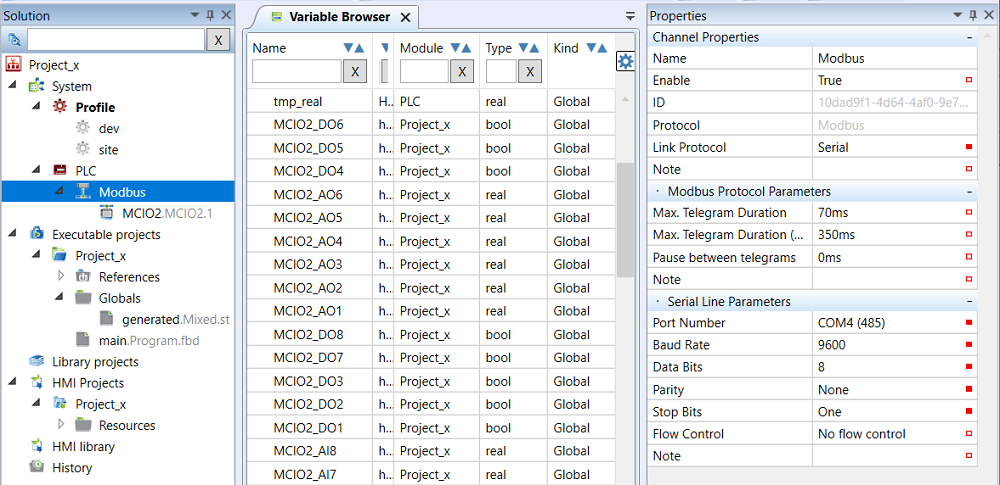Clear the Name column filter
Viewport: 1000px width, 485px height.
[355, 71]
